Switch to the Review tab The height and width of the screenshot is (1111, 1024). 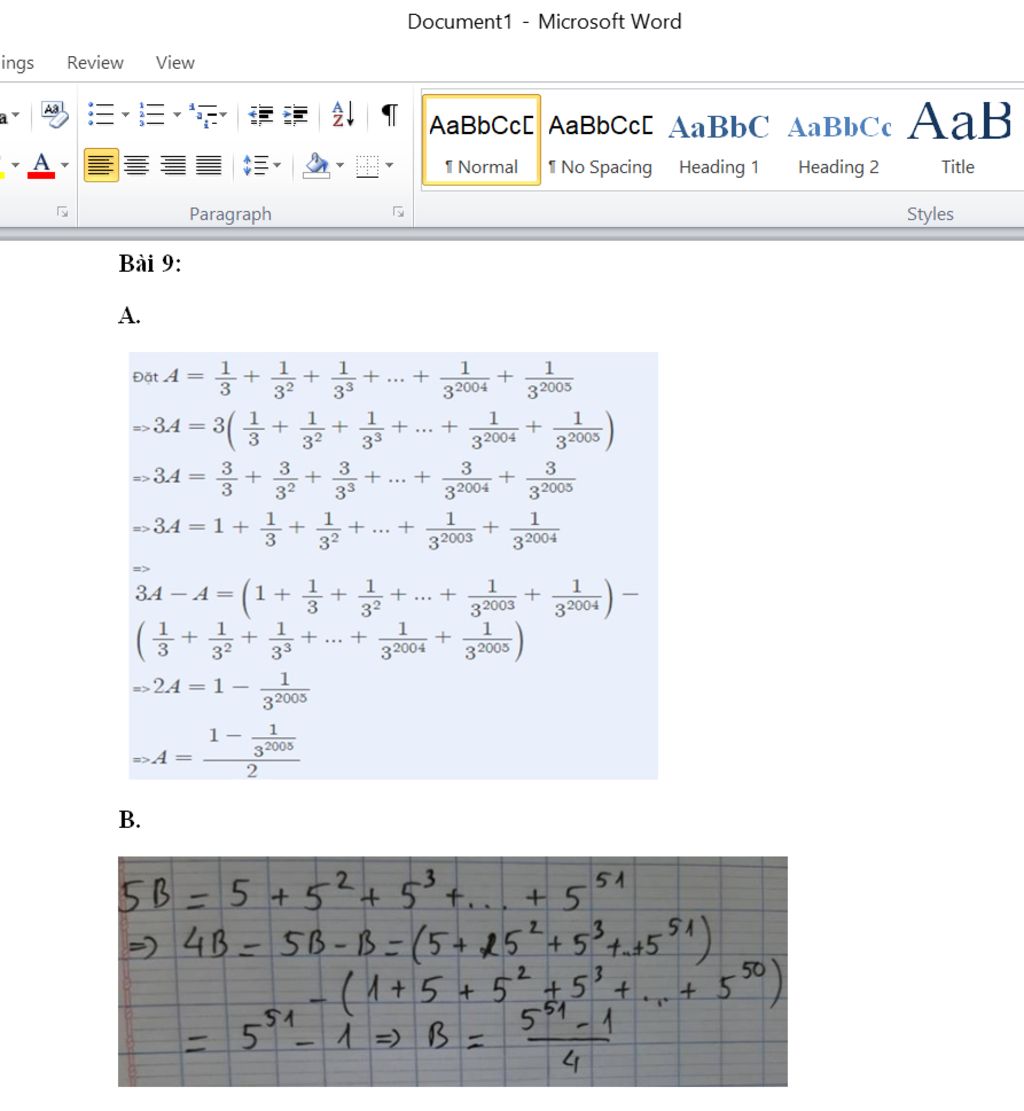point(95,62)
